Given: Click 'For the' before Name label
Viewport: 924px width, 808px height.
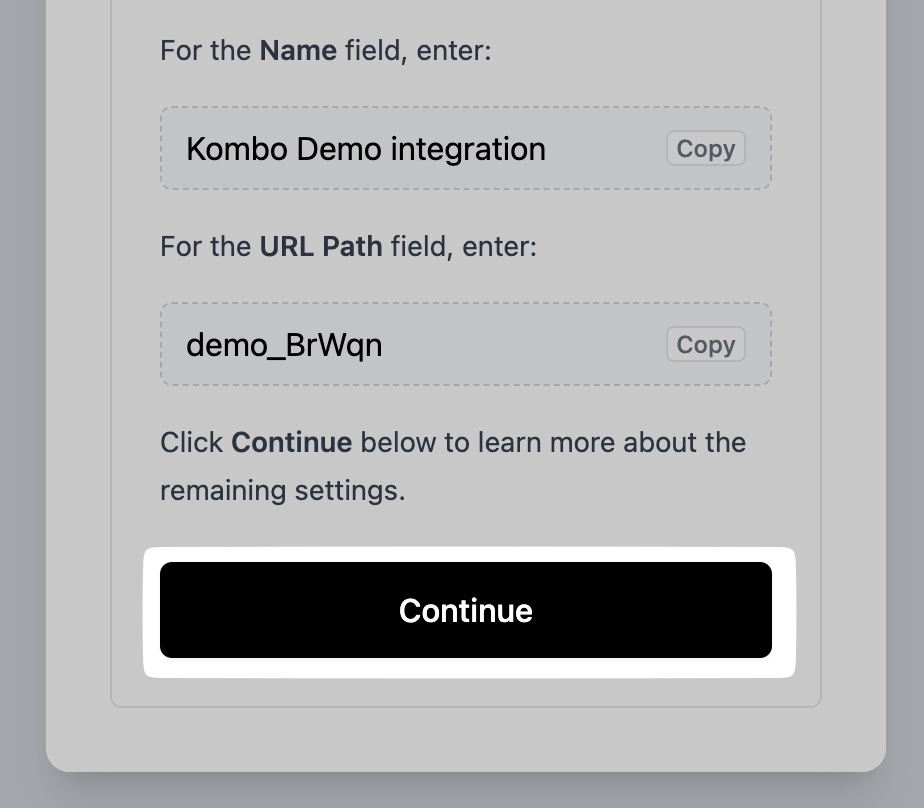Looking at the screenshot, I should pyautogui.click(x=206, y=50).
